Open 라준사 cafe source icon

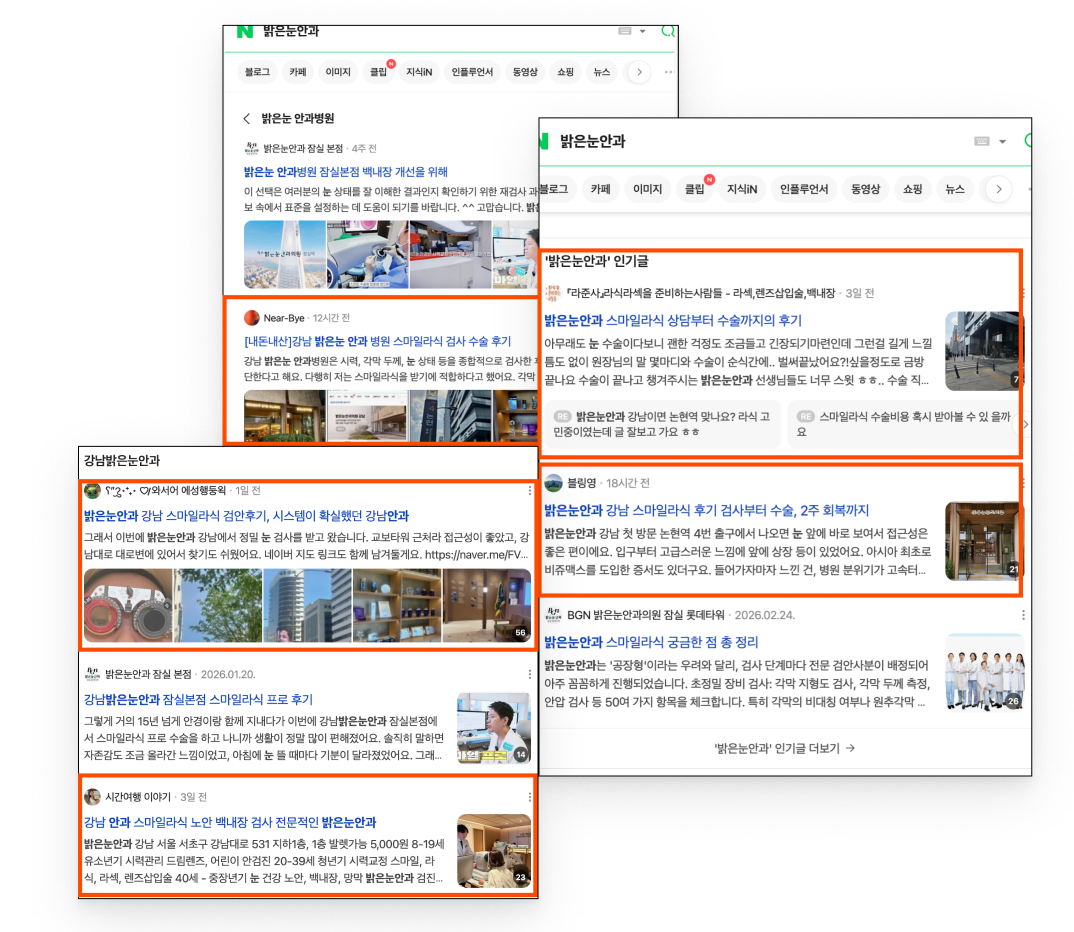pos(552,293)
